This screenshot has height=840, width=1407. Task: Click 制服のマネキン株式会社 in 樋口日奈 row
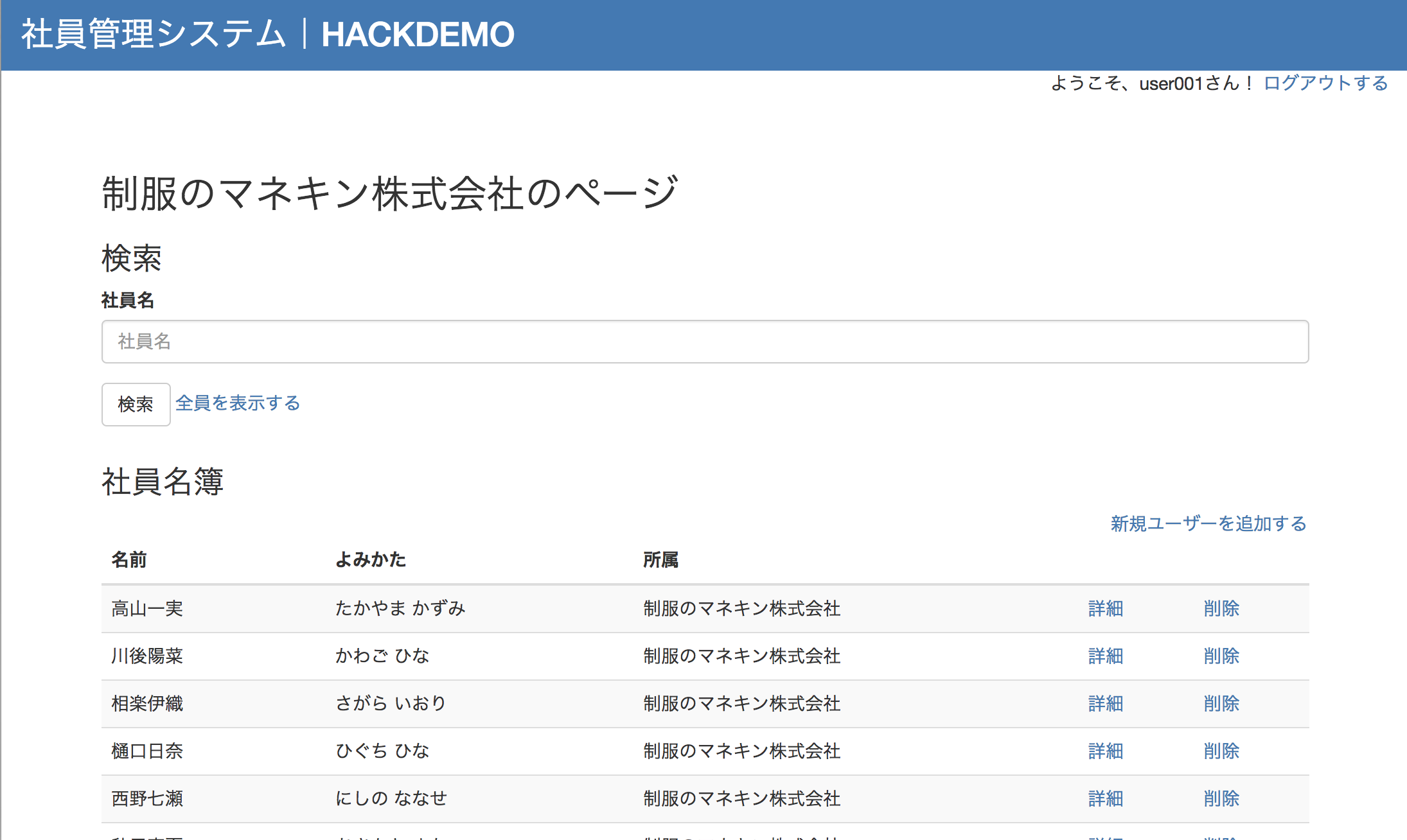point(742,751)
